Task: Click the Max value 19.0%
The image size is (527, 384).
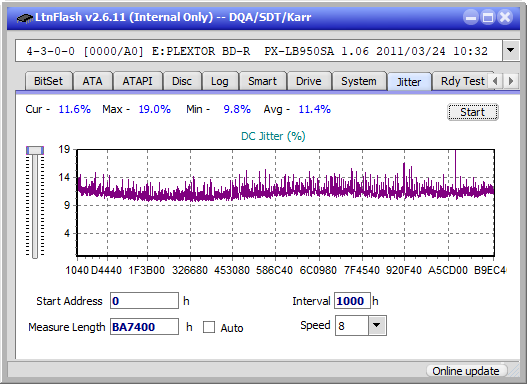Action: point(155,109)
